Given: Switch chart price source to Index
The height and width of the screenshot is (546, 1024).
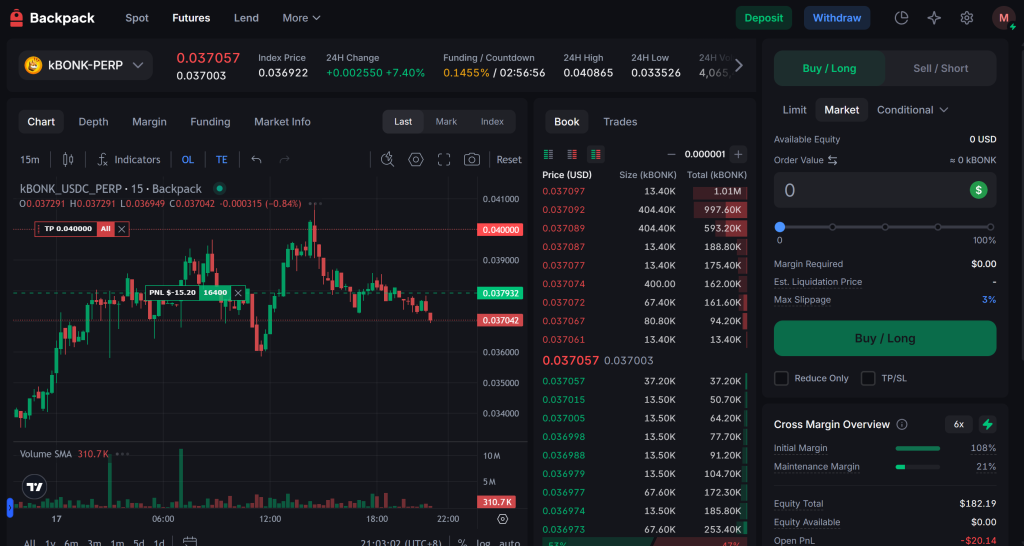Looking at the screenshot, I should pyautogui.click(x=492, y=121).
